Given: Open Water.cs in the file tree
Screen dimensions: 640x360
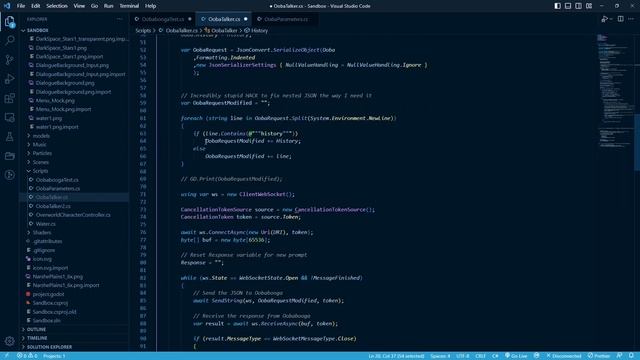Looking at the screenshot, I should click(46, 224).
